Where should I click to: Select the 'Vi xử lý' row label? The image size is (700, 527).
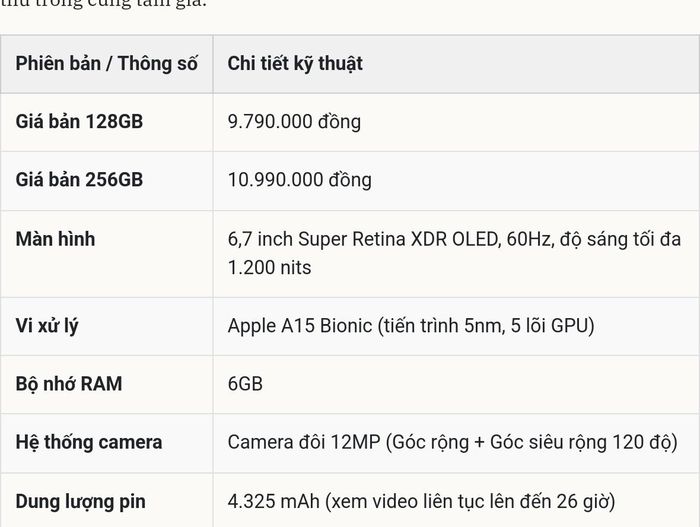pyautogui.click(x=47, y=326)
